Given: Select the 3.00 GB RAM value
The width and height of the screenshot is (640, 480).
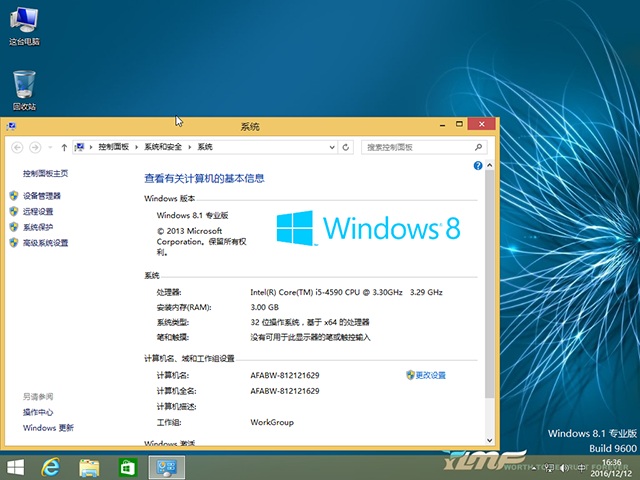Looking at the screenshot, I should 264,307.
